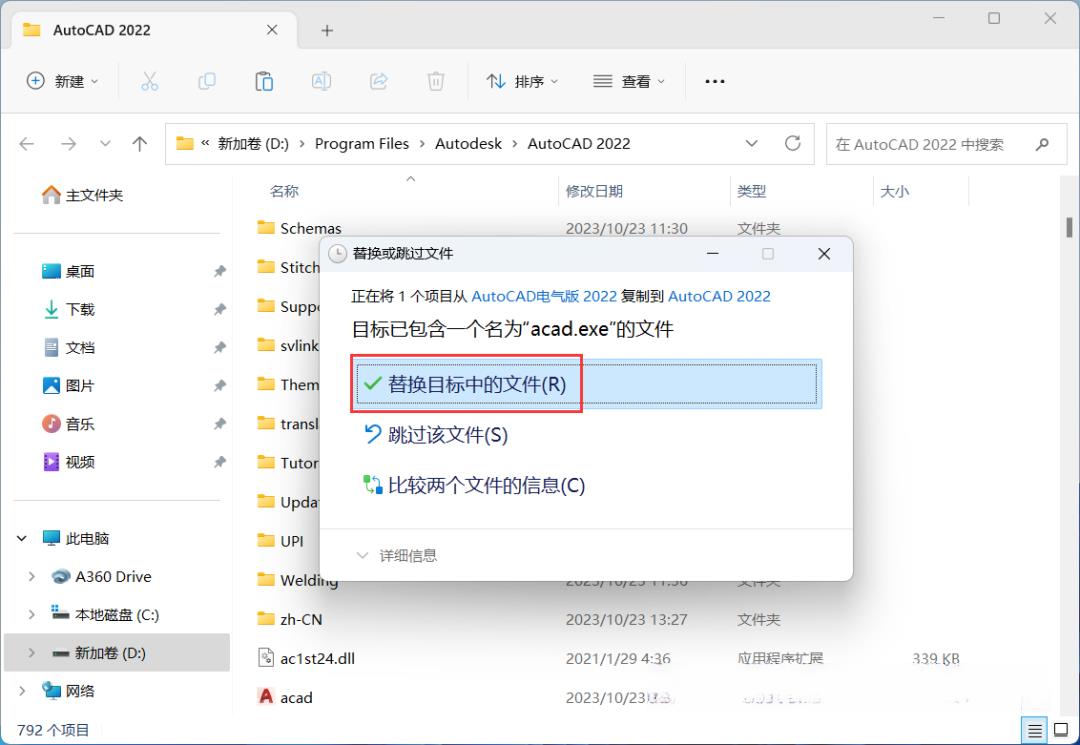This screenshot has height=745, width=1080.
Task: Click the AutoCAD 2022 destination link
Action: pyautogui.click(x=719, y=296)
